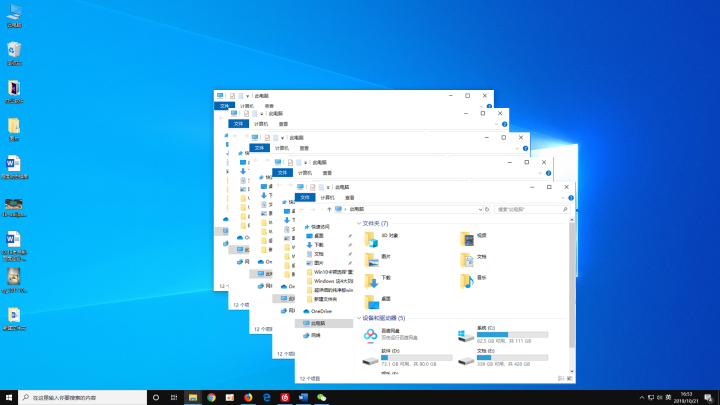Open the quick access toolbar dropdown in front title bar
The width and height of the screenshot is (720, 405).
(x=328, y=187)
